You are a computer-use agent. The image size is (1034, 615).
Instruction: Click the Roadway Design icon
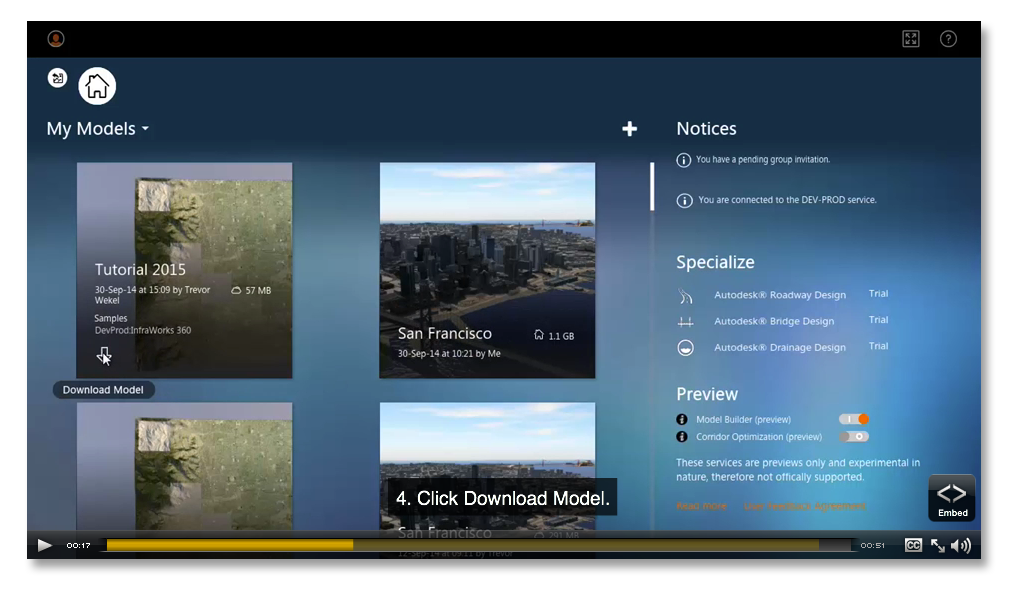[685, 296]
